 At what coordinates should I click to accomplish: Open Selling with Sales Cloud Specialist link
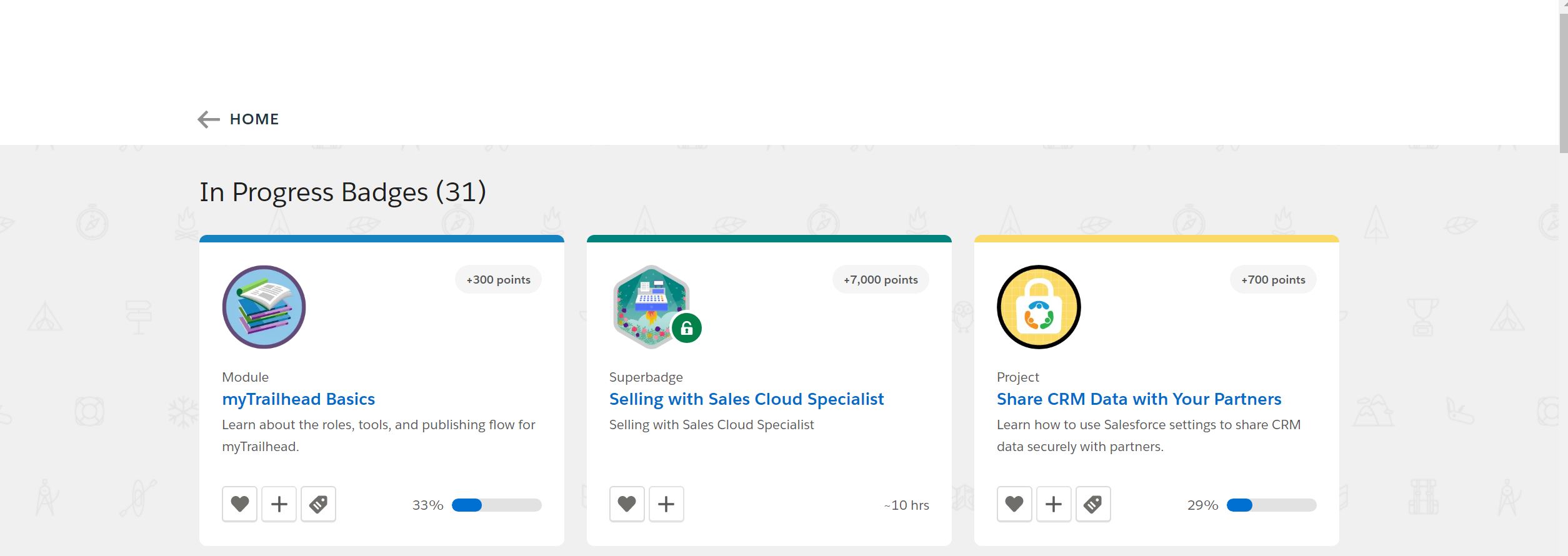746,399
